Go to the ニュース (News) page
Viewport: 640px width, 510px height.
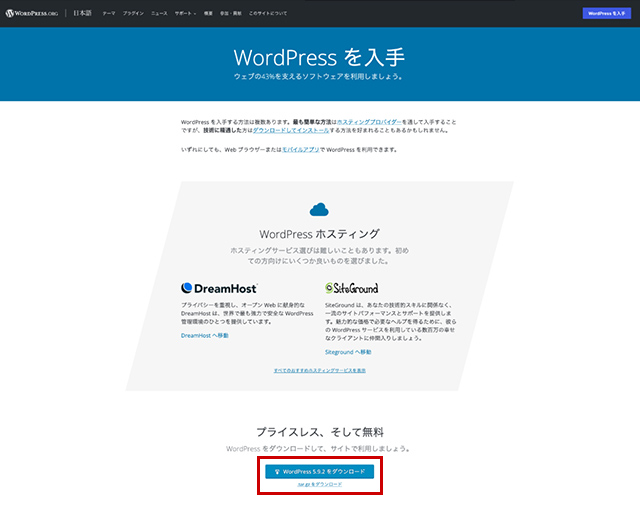tap(160, 14)
